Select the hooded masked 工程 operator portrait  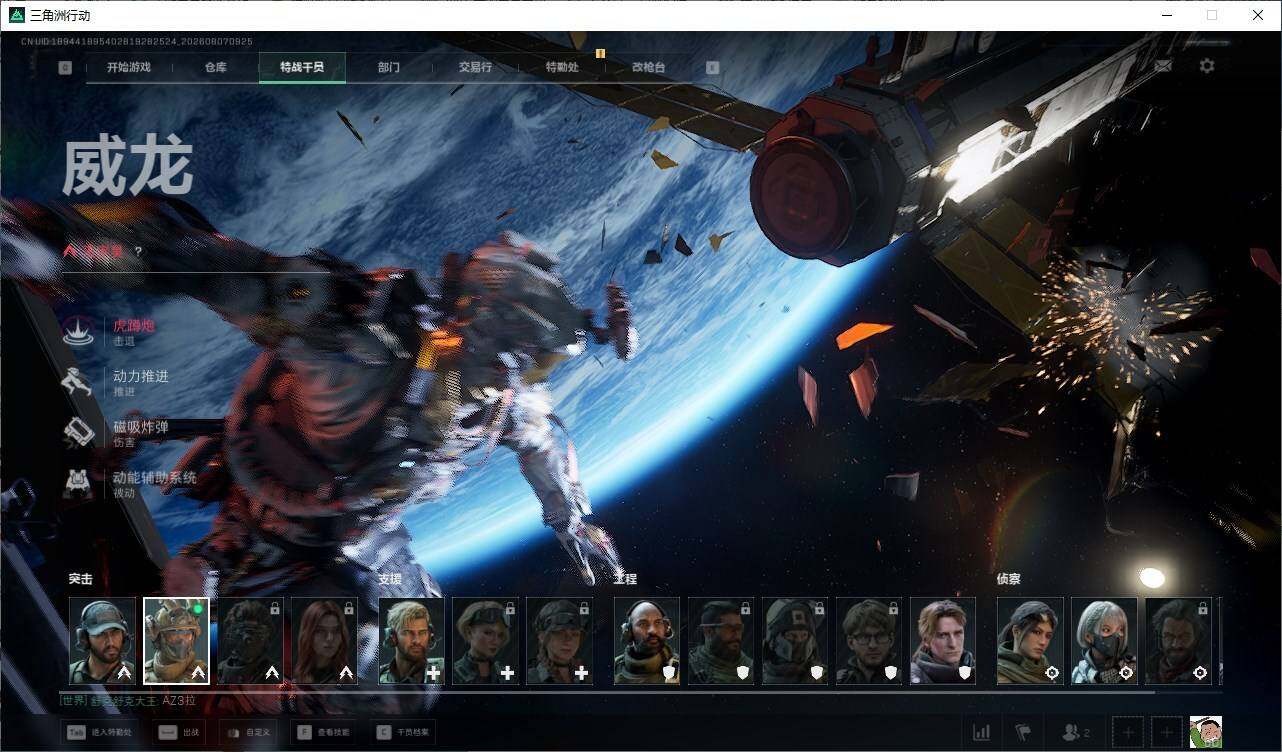[x=795, y=641]
